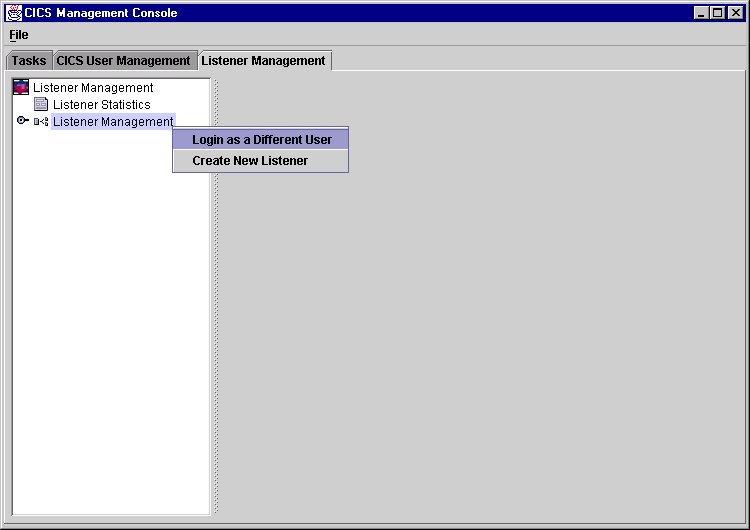Select Listener Statistics in the tree

pyautogui.click(x=101, y=104)
